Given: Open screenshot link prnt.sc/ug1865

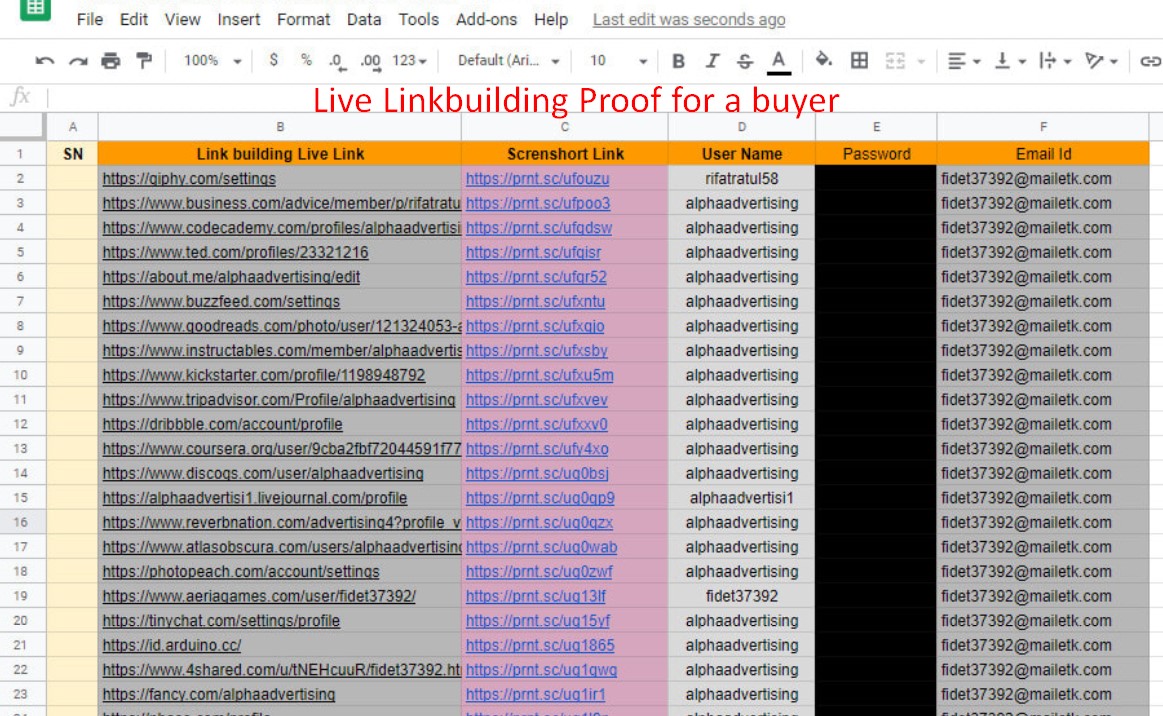Looking at the screenshot, I should (540, 646).
